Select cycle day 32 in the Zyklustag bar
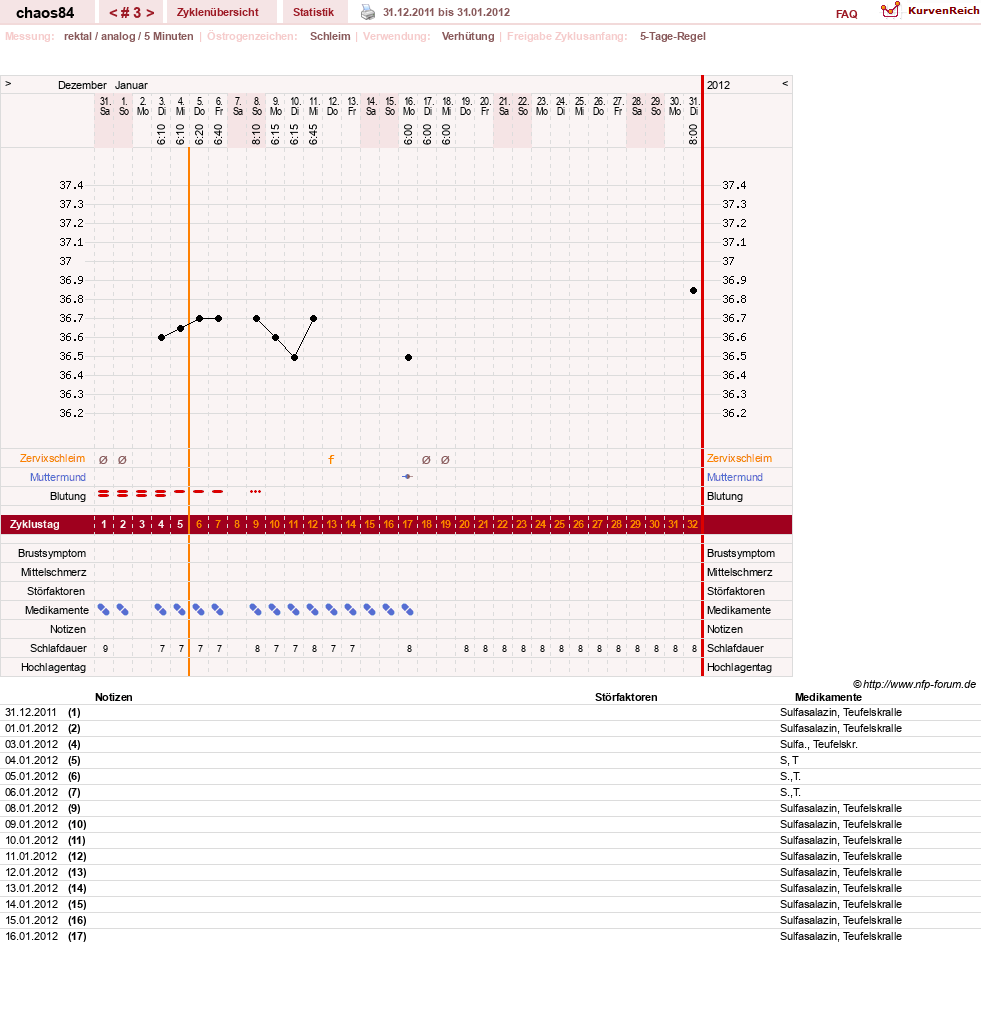The height and width of the screenshot is (1016, 981). click(692, 524)
